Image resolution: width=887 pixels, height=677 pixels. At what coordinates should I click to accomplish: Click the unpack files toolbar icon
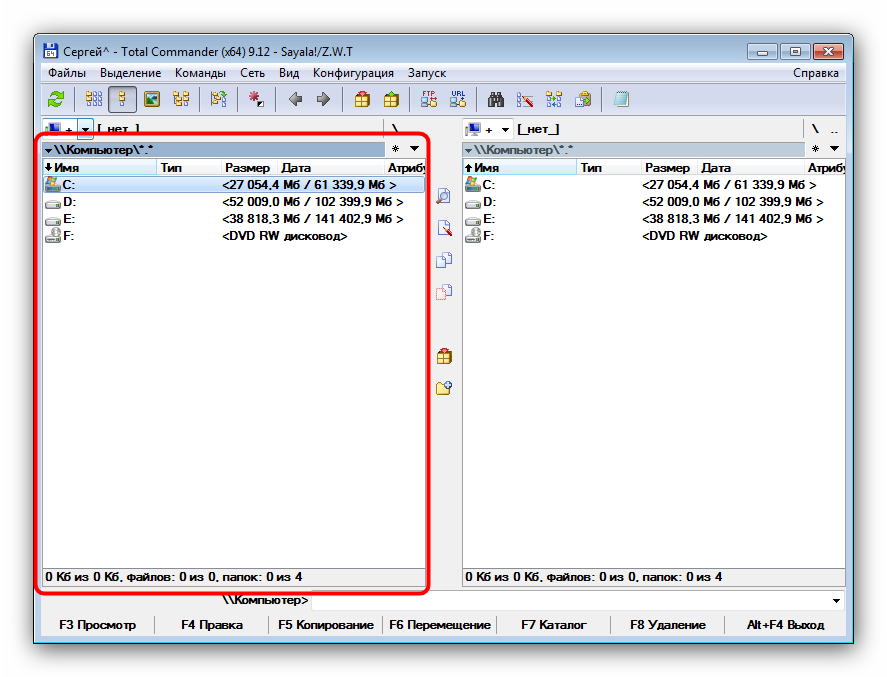tap(391, 100)
